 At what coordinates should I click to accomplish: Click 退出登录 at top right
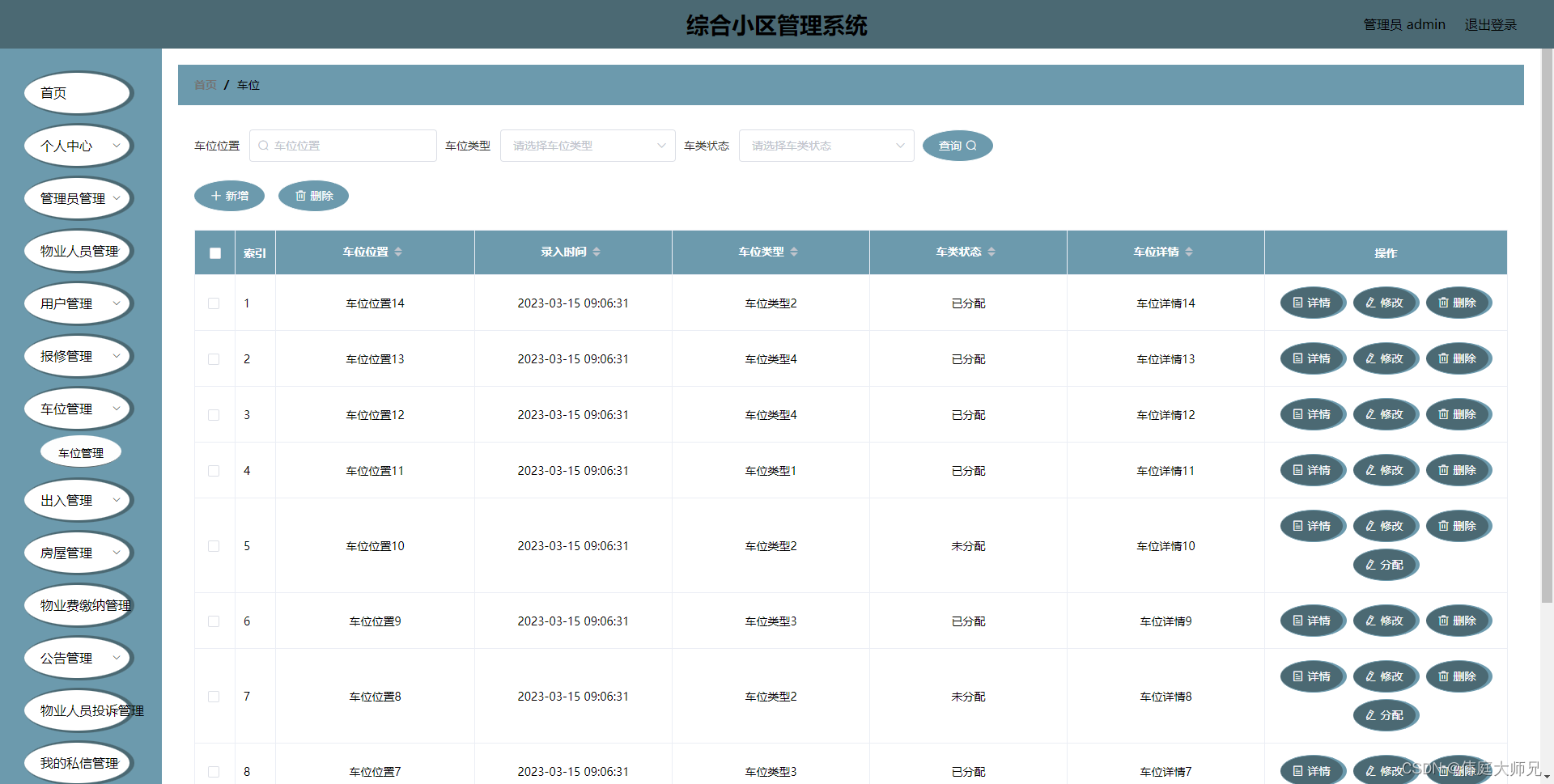click(1490, 24)
